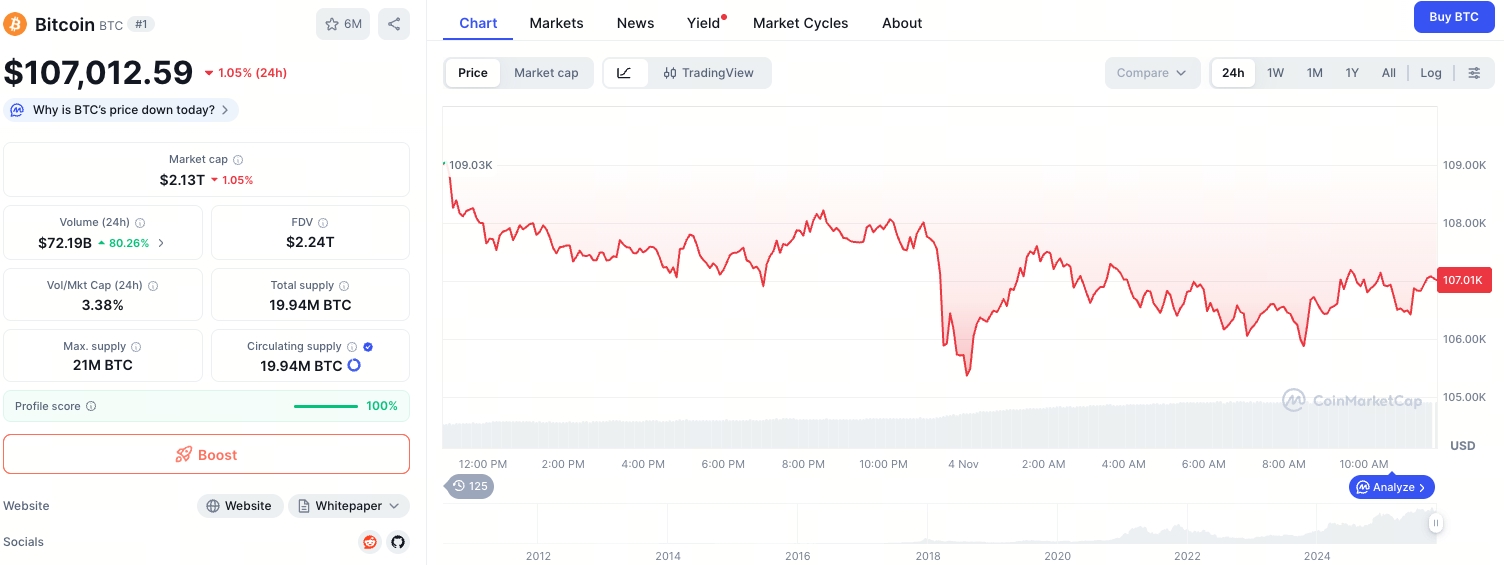Click the timeline range slider handle
Viewport: 1504px width, 565px height.
tap(1435, 523)
